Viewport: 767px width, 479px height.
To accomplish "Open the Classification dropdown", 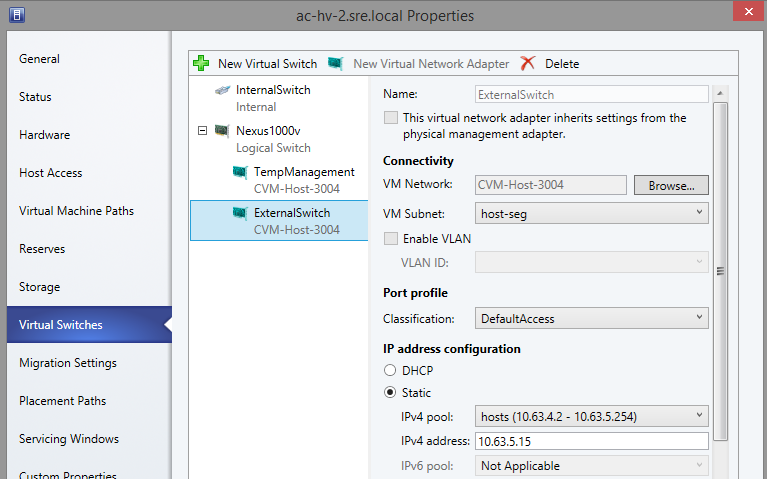I will (x=592, y=319).
